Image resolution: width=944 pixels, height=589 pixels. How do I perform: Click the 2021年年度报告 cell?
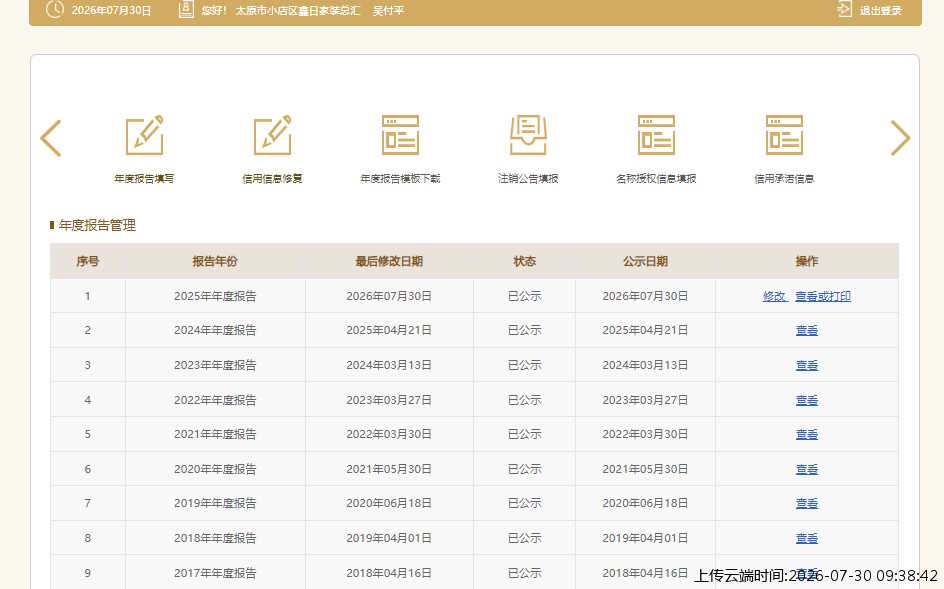pyautogui.click(x=215, y=434)
